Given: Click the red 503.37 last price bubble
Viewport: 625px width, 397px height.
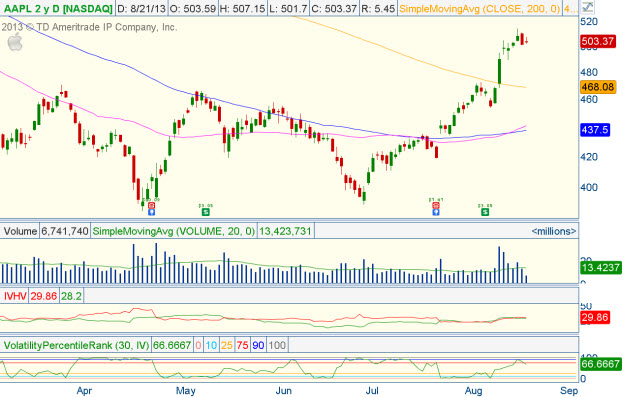Looking at the screenshot, I should pyautogui.click(x=598, y=41).
